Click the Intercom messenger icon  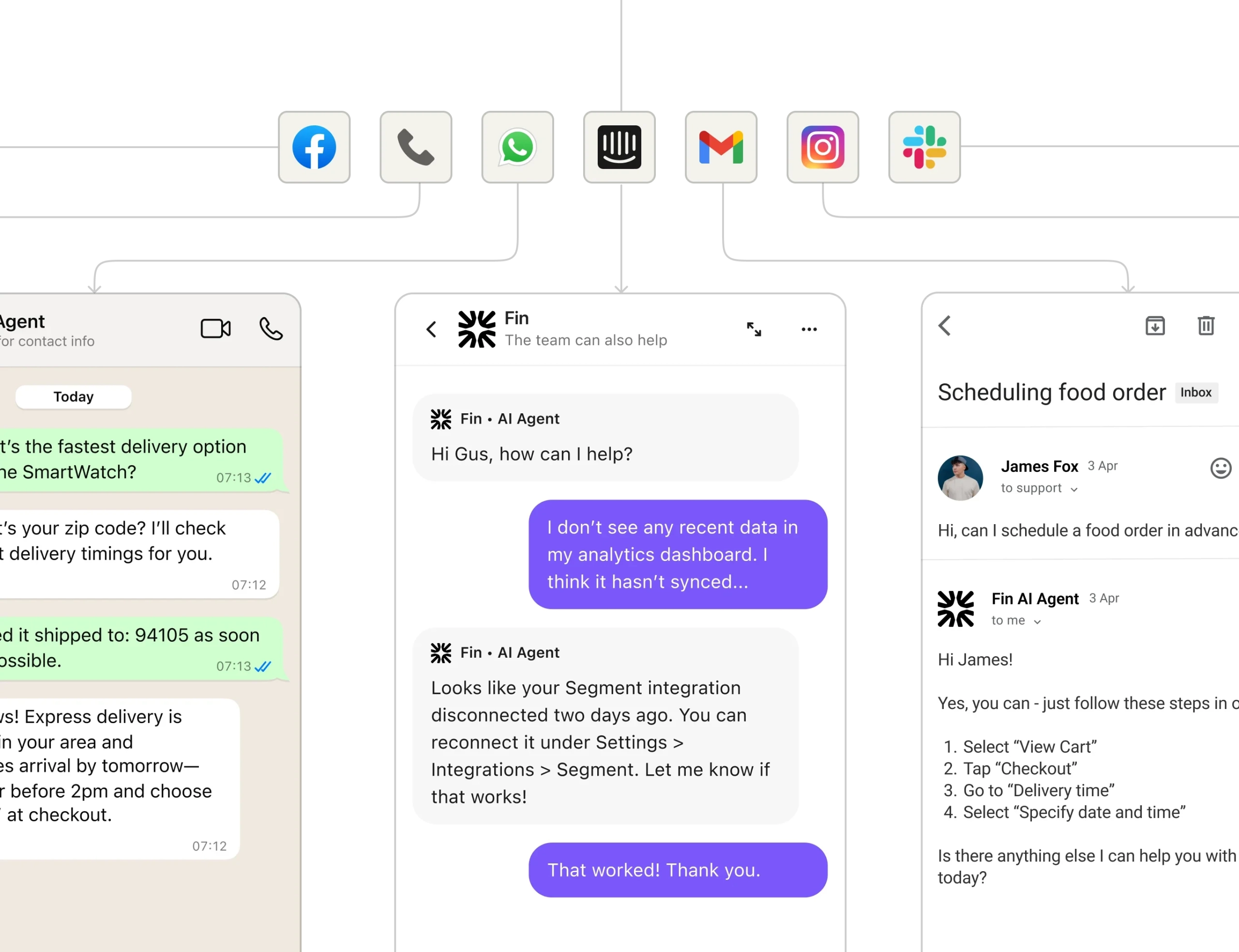[619, 147]
